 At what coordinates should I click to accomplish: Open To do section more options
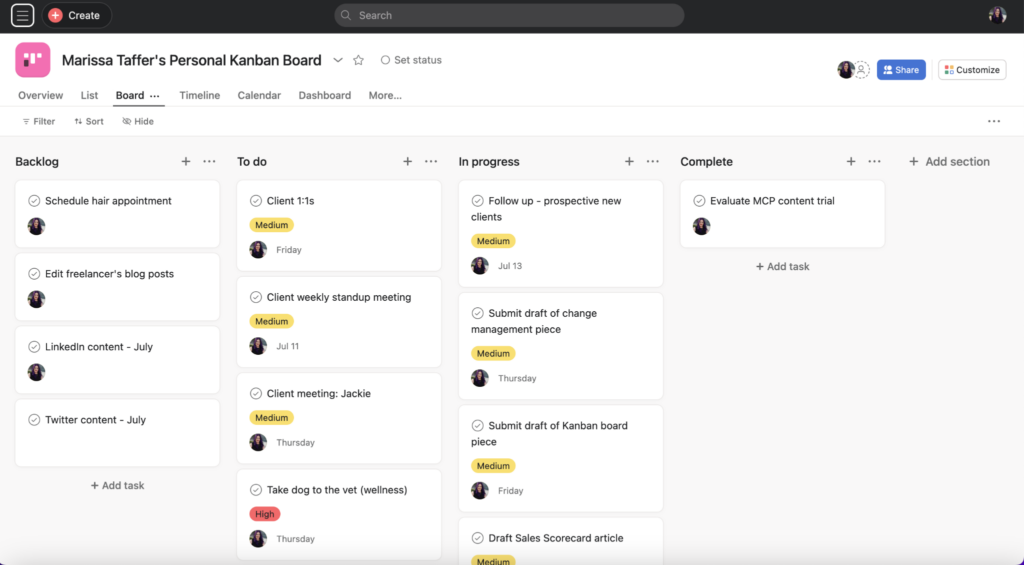pos(431,161)
